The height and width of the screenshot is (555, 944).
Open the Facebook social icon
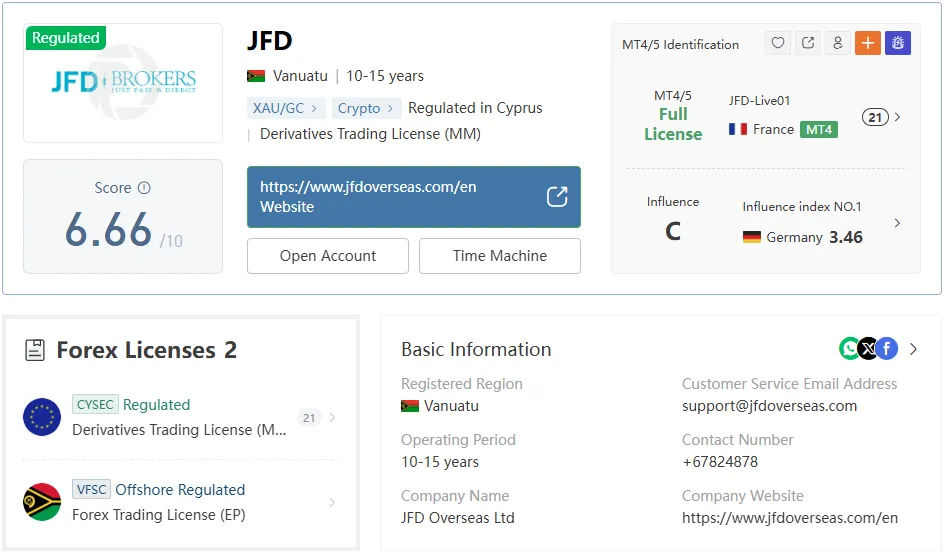click(x=887, y=349)
